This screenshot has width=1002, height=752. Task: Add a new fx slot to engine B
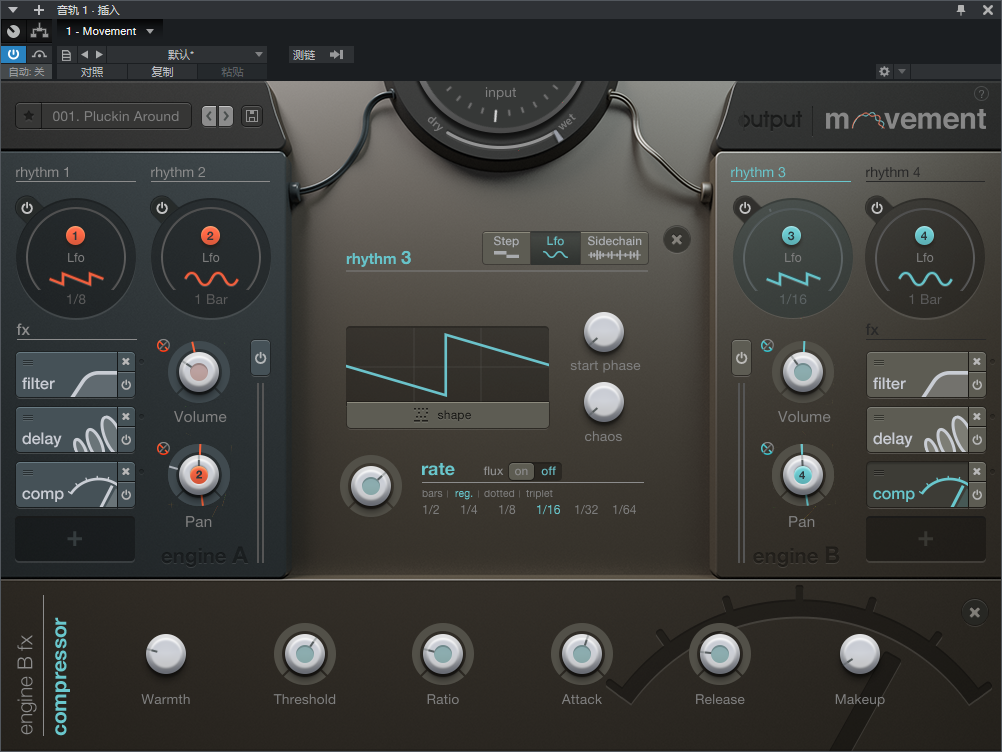(925, 539)
